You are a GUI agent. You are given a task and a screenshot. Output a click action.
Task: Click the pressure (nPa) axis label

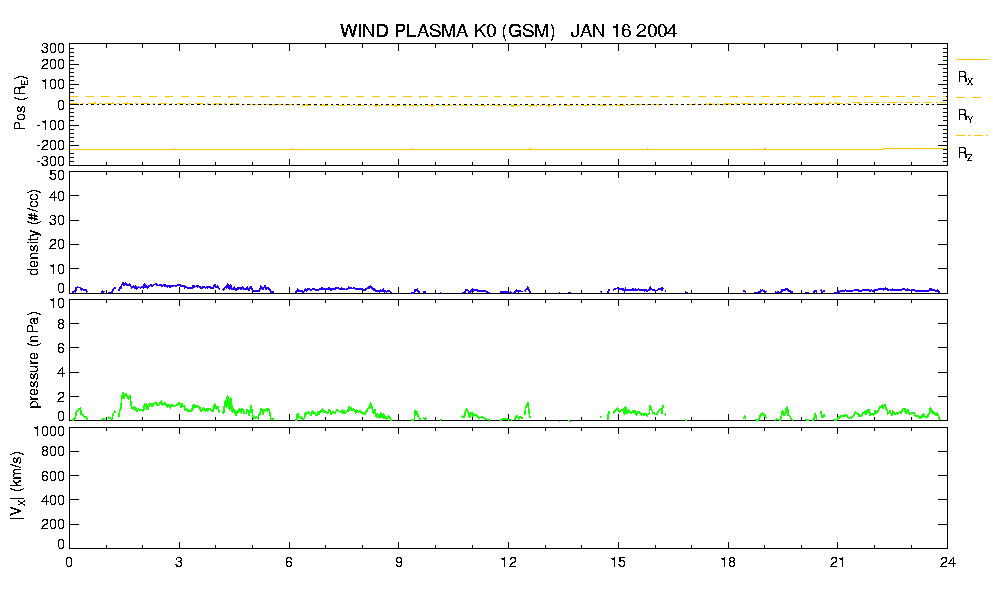(x=33, y=360)
